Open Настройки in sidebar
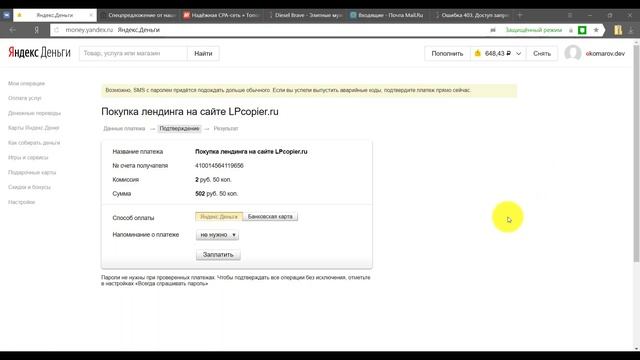640x360 pixels. click(22, 202)
